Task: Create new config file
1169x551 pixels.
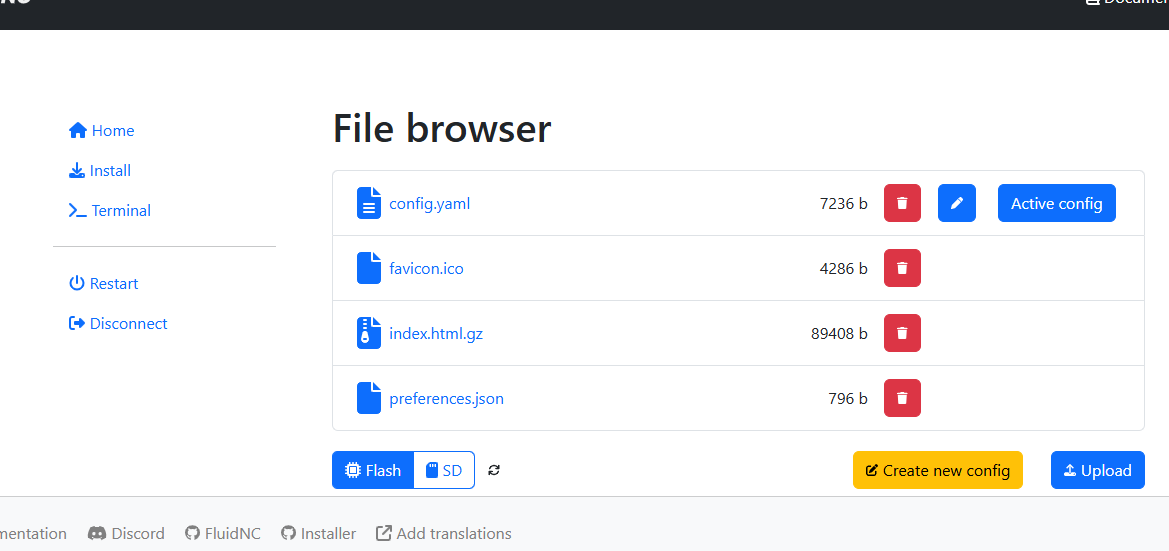Action: pyautogui.click(x=937, y=470)
